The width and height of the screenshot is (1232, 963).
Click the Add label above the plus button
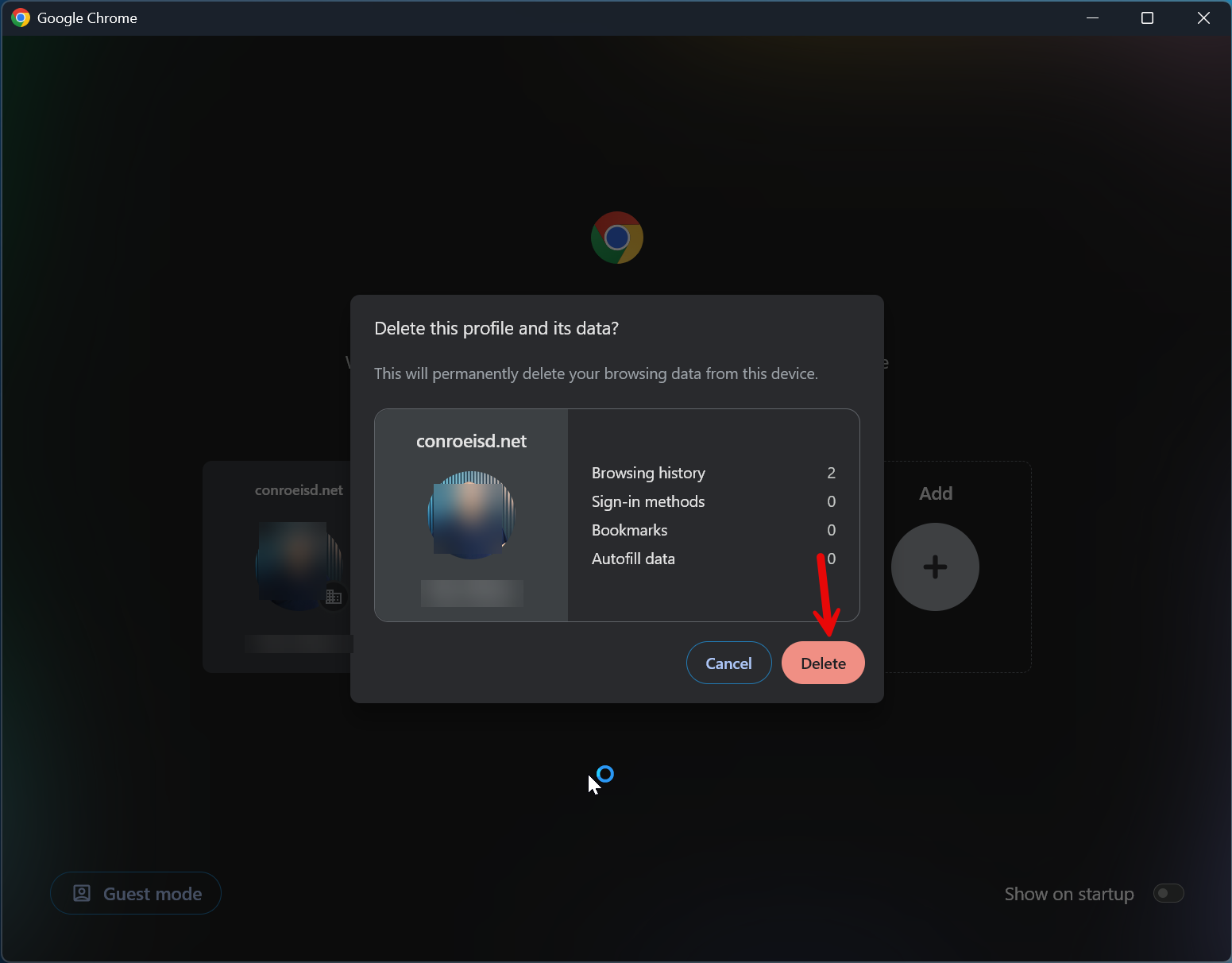(x=935, y=493)
